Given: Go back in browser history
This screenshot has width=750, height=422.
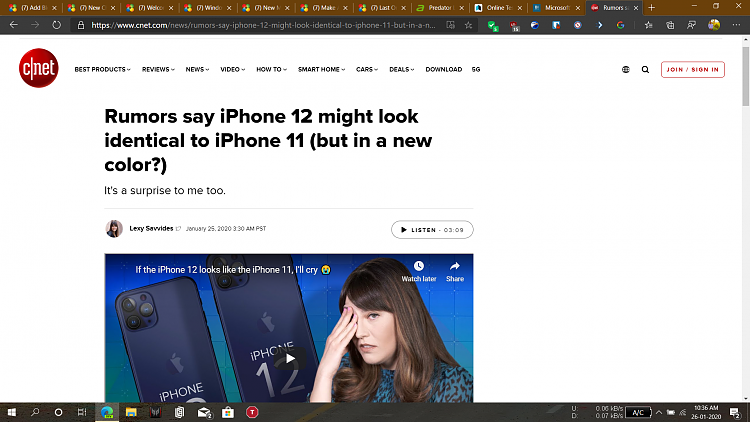Looking at the screenshot, I should click(13, 25).
